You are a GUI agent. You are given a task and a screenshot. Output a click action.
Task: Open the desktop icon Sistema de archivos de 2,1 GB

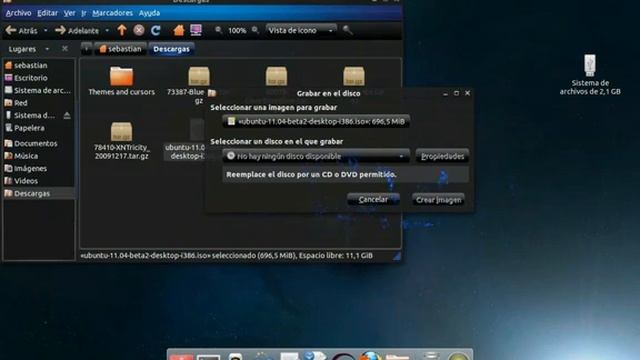[x=590, y=75]
